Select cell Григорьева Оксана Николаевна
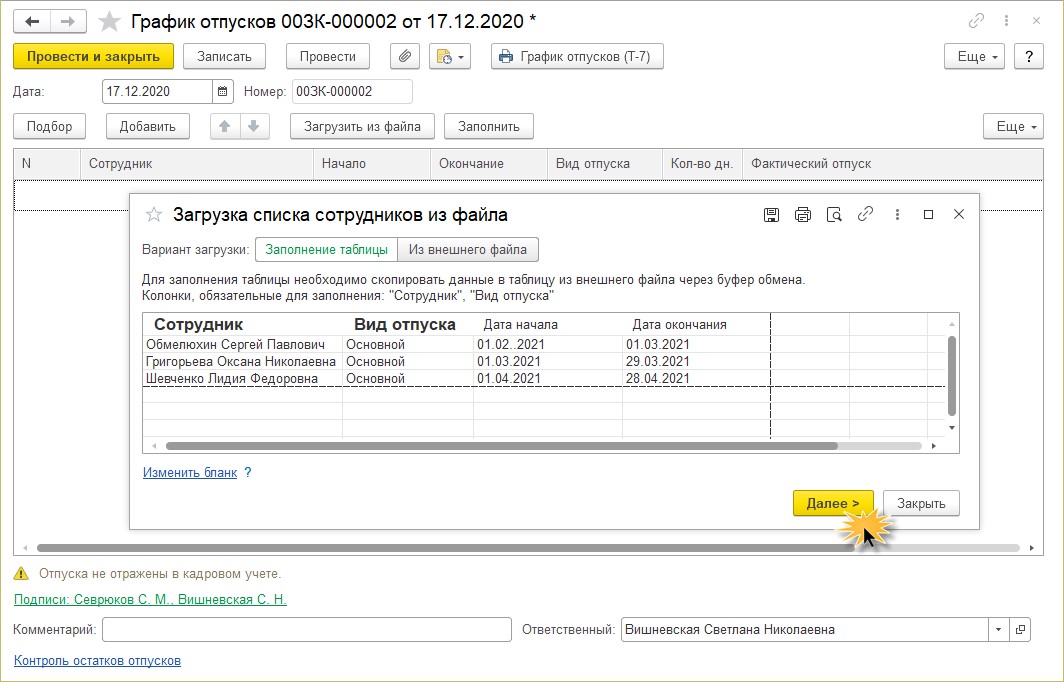1064x682 pixels. click(242, 361)
